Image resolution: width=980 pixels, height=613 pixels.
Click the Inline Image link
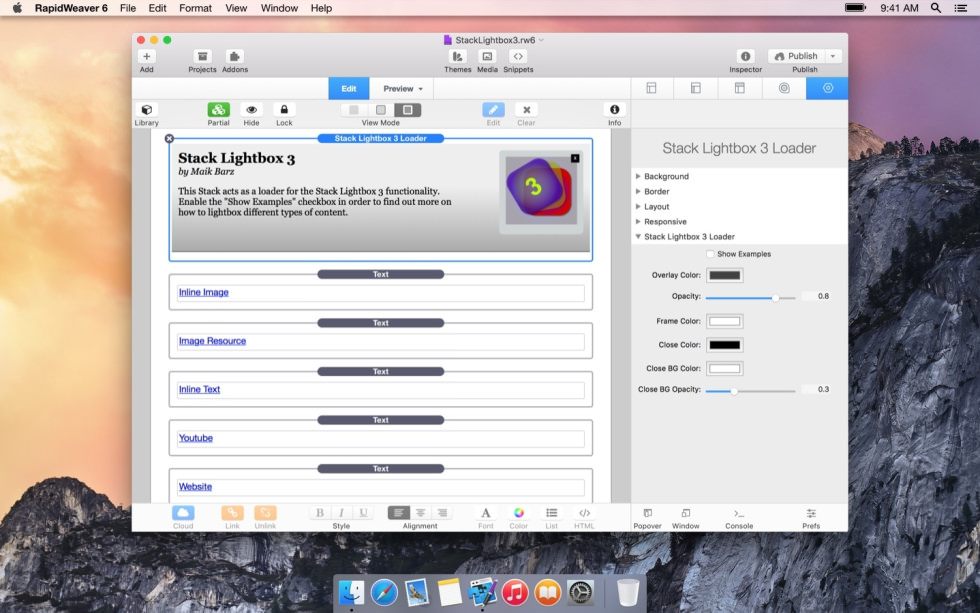tap(204, 292)
